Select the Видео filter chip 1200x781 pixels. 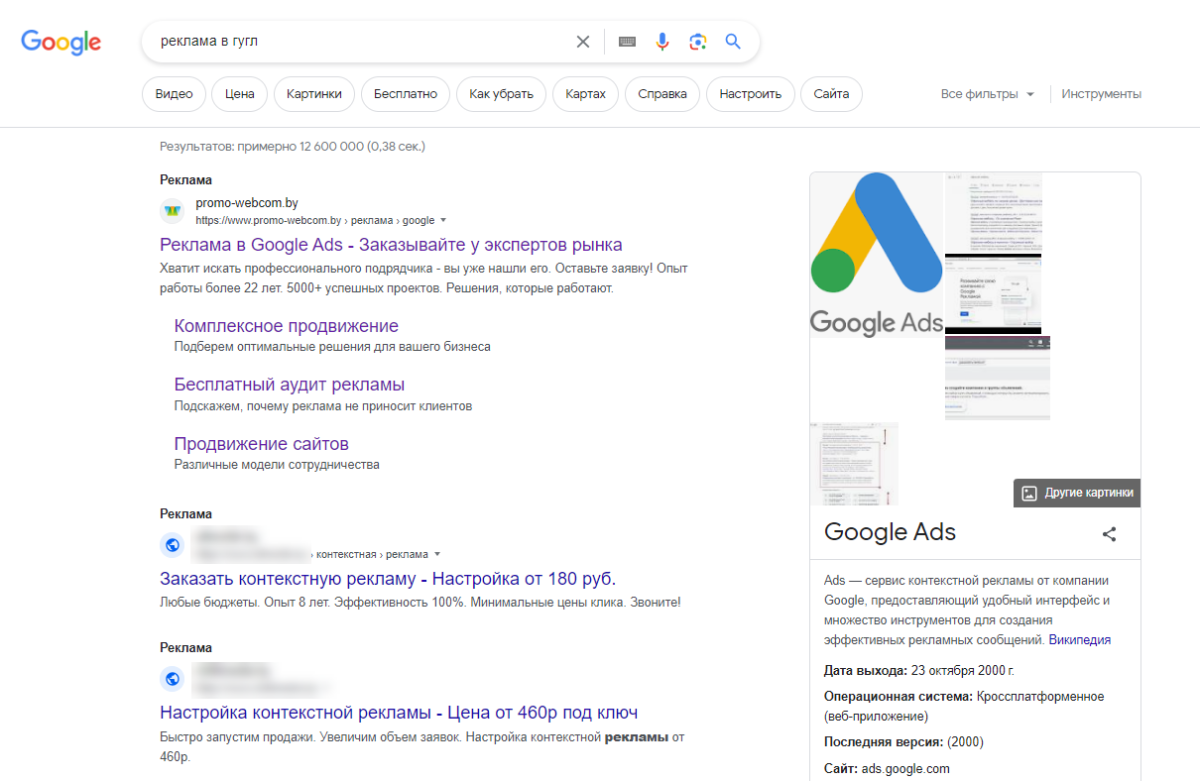tap(173, 93)
